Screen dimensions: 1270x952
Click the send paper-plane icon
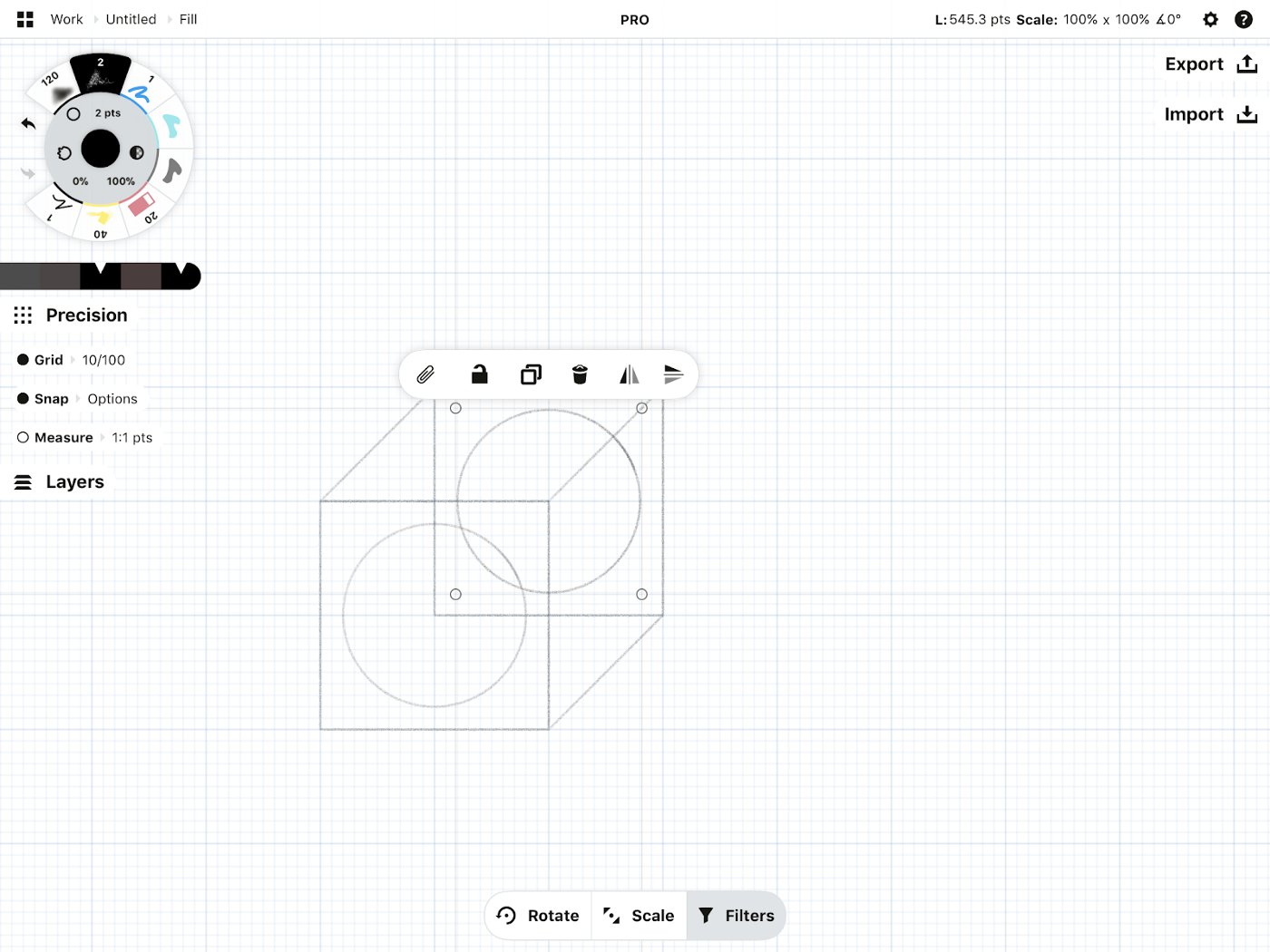[x=673, y=374]
